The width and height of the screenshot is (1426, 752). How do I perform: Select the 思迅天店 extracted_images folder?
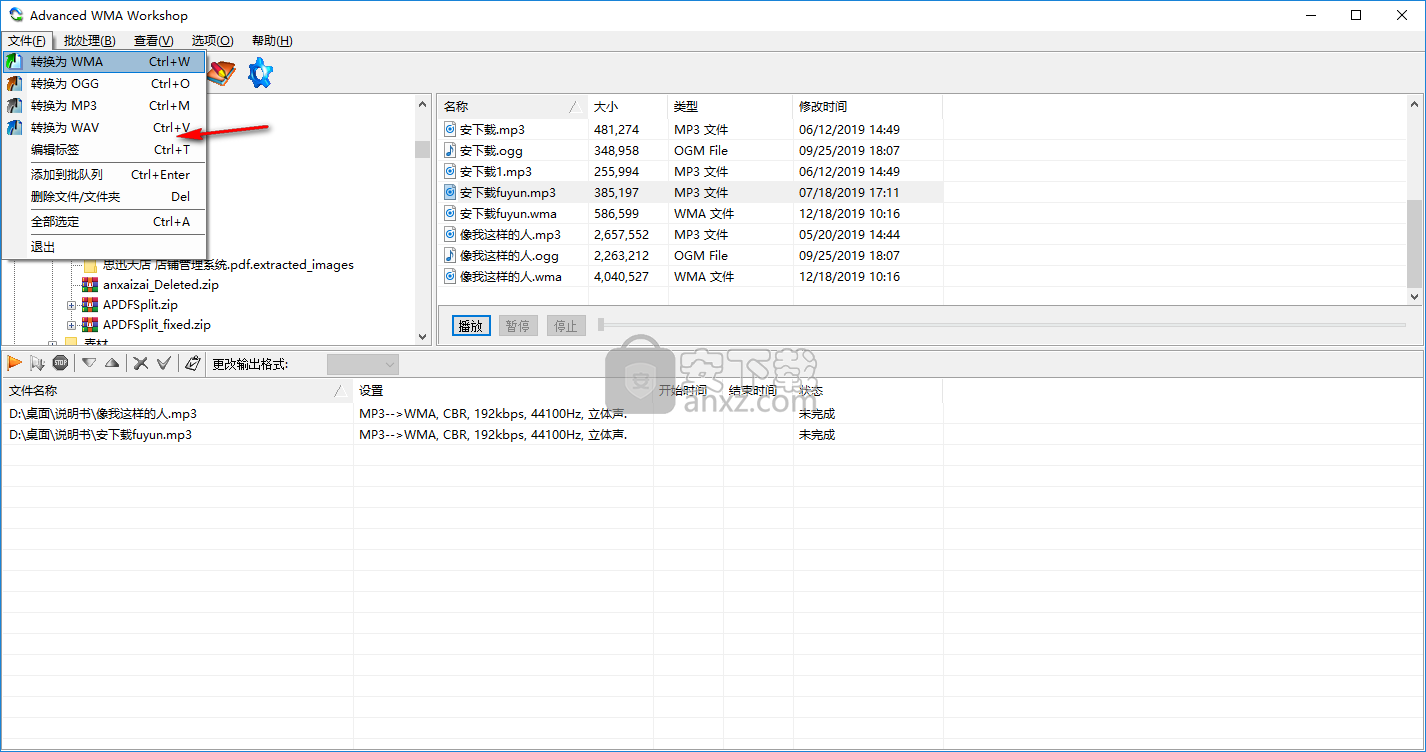pyautogui.click(x=228, y=265)
